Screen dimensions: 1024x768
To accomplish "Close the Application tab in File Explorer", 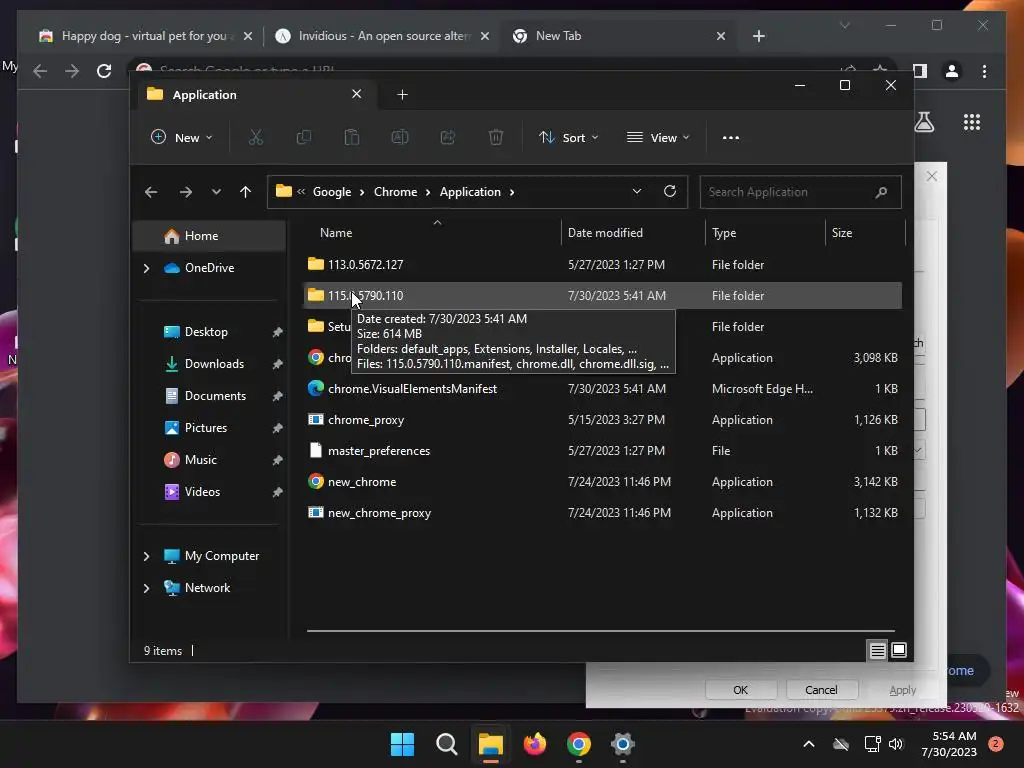I will [x=357, y=94].
